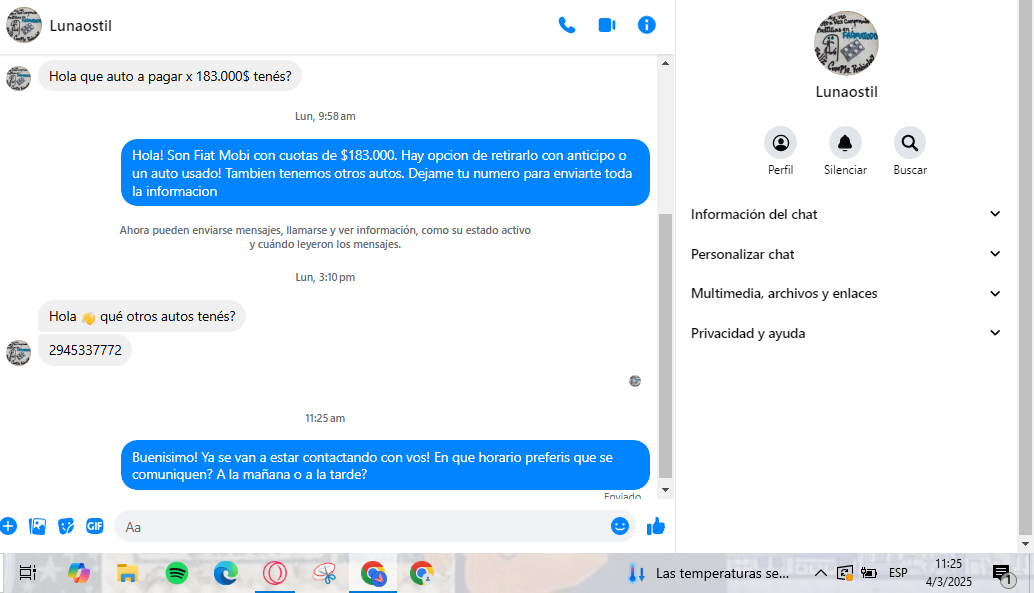Open ESP language input selector
Viewport: 1034px width, 593px height.
click(898, 573)
